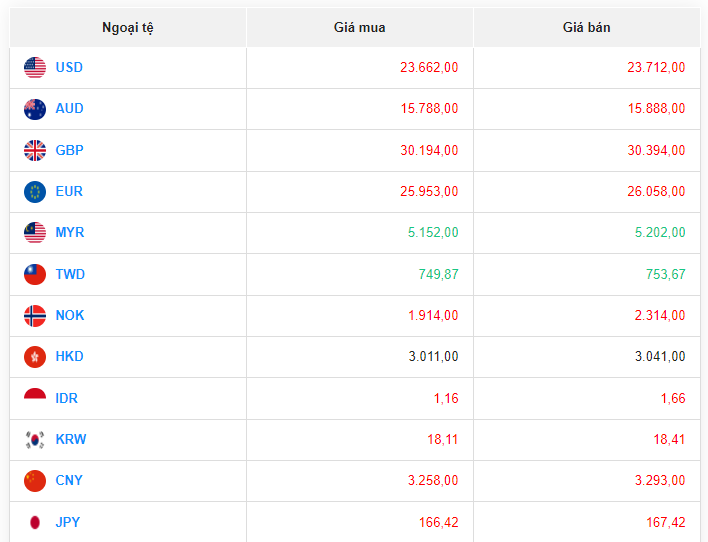The width and height of the screenshot is (708, 542).
Task: Open the IDR currency link
Action: tap(66, 398)
